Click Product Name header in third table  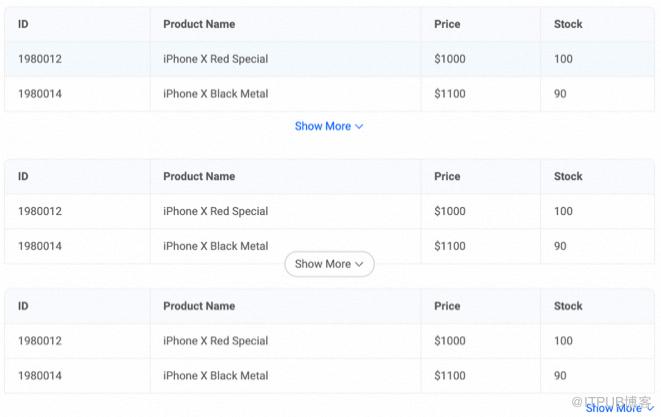199,306
